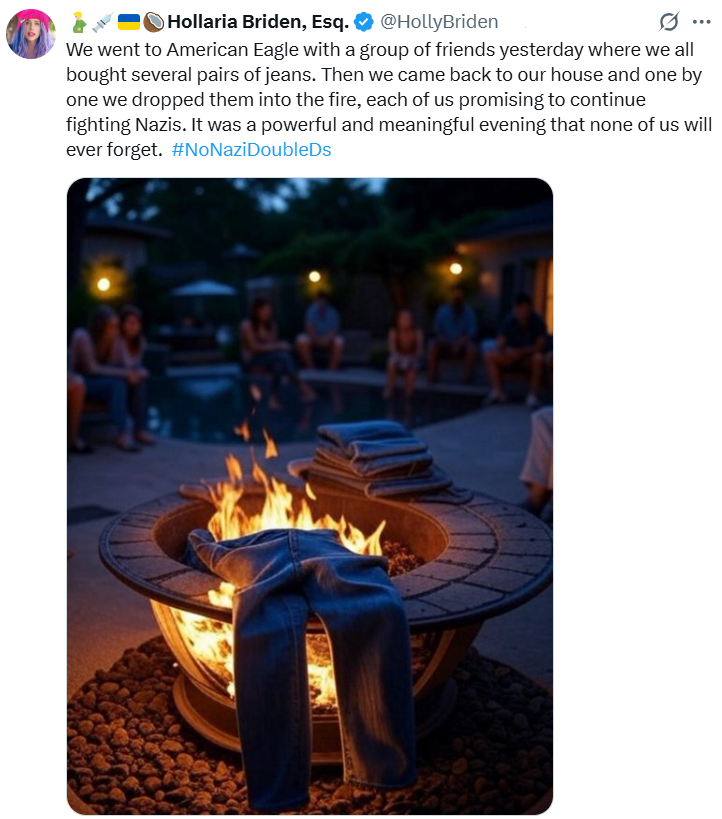
Task: Click the person emoji before name
Action: pos(79,22)
